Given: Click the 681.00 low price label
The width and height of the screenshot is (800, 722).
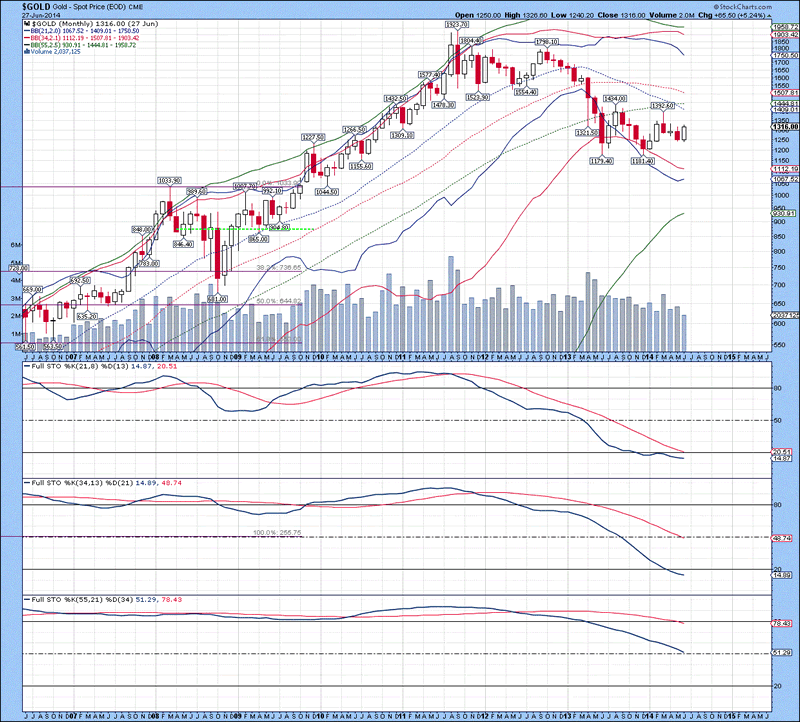Looking at the screenshot, I should point(216,298).
